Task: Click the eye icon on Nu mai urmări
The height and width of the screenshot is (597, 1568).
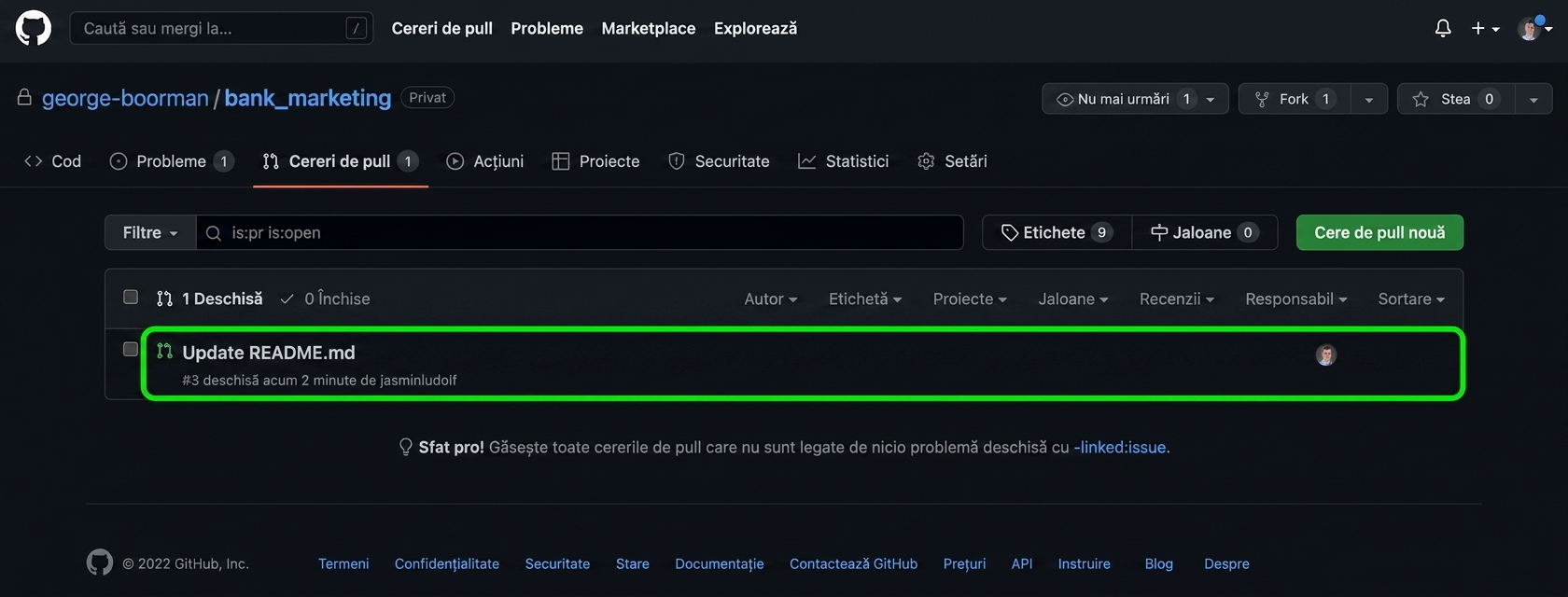Action: click(1064, 99)
